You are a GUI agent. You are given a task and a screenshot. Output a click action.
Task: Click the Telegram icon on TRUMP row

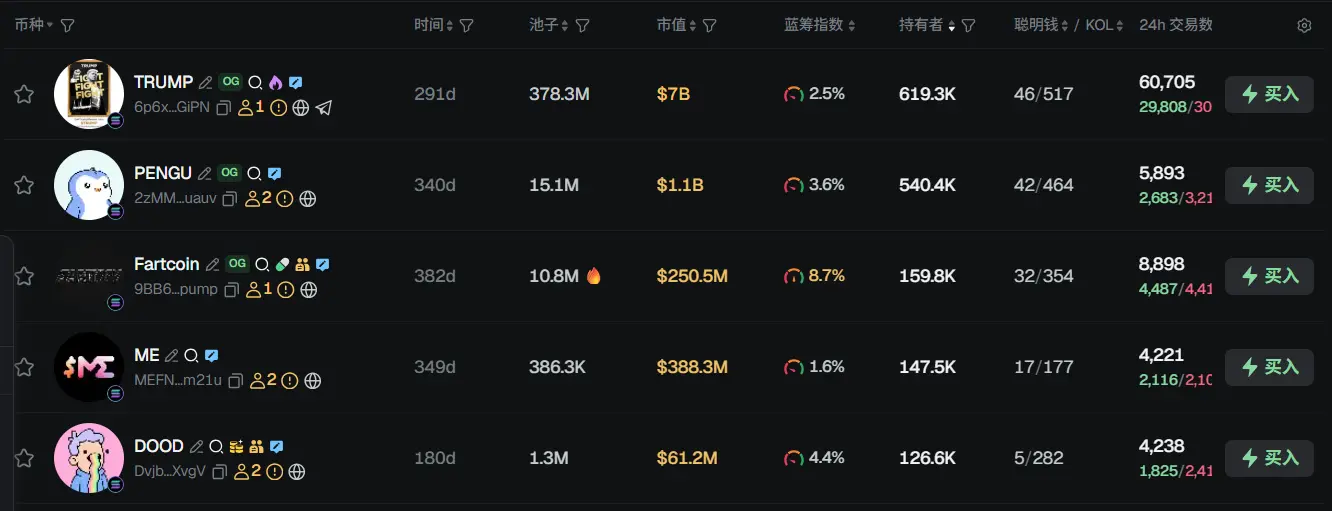coord(323,108)
